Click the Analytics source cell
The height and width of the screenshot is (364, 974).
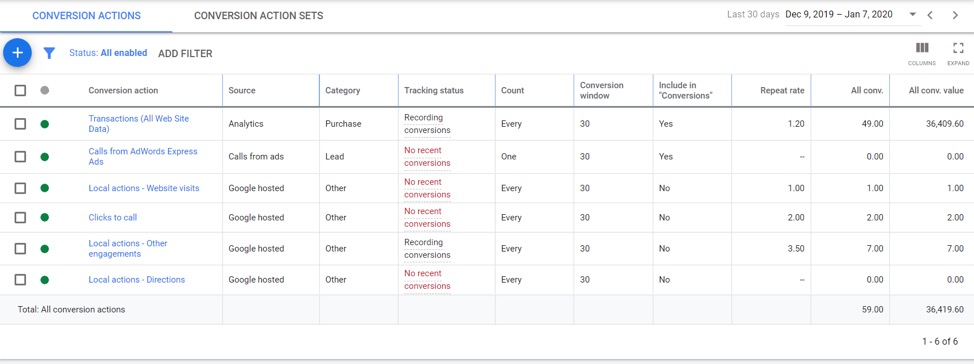tap(245, 124)
